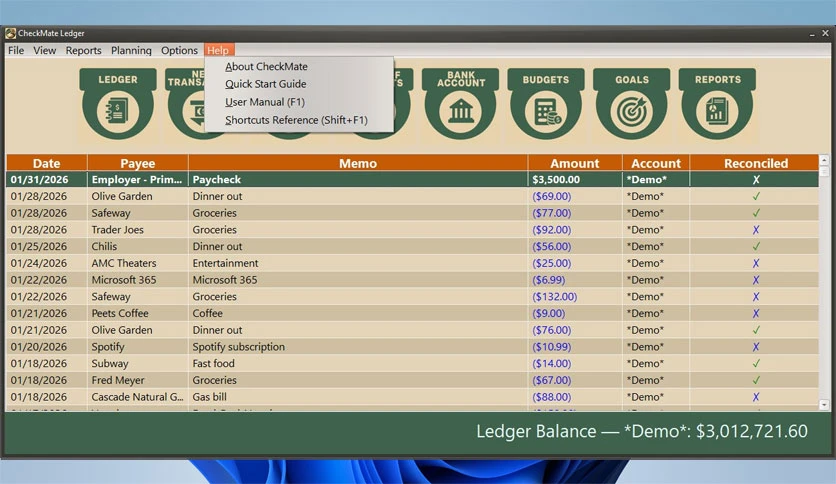Screen dimensions: 836x484
Task: Click the ledger table scrollbar thumb
Action: [x=824, y=172]
